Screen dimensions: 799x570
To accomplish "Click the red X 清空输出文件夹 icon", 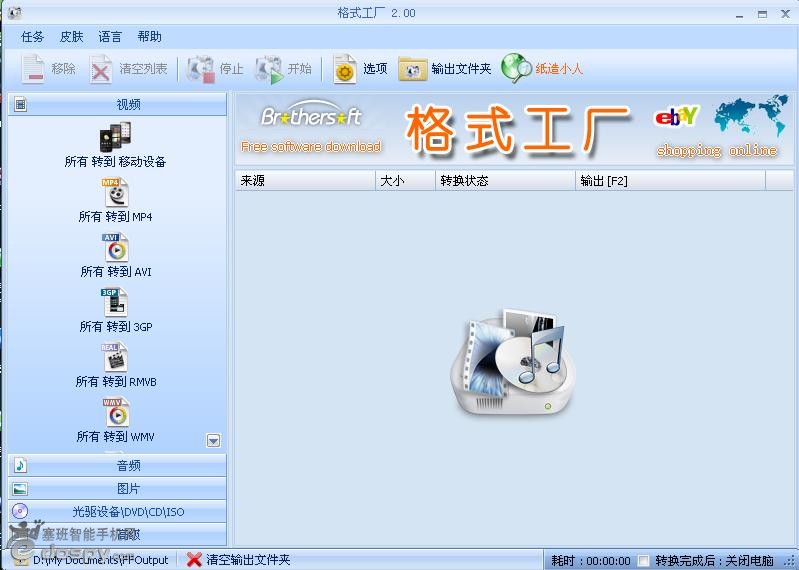I will coord(194,559).
